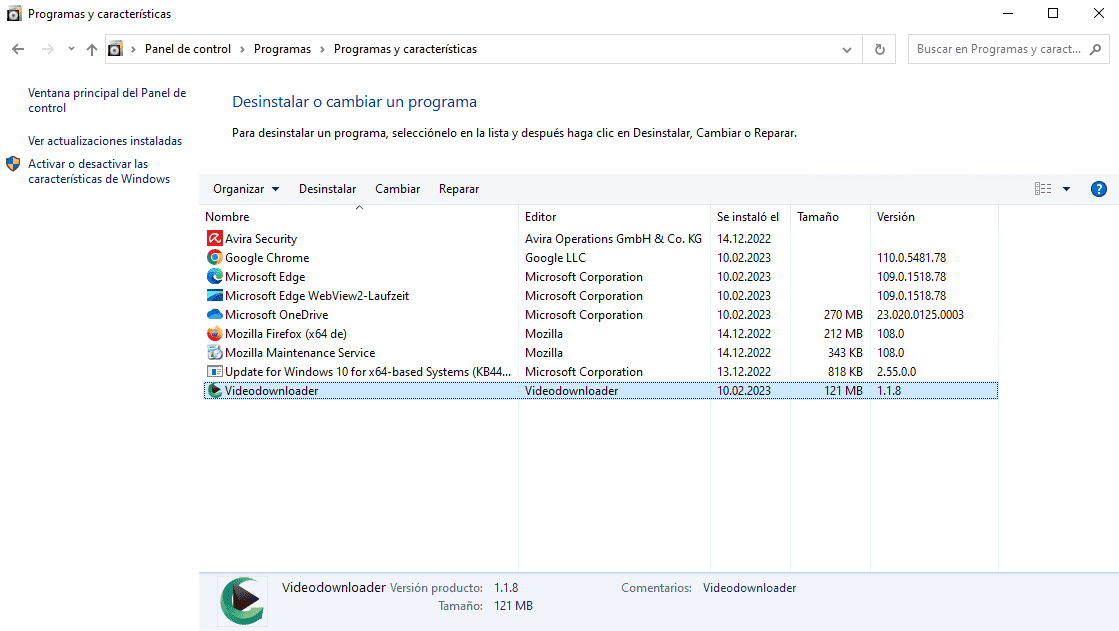1119x631 pixels.
Task: Click the Microsoft OneDrive cloud icon
Action: tap(214, 314)
